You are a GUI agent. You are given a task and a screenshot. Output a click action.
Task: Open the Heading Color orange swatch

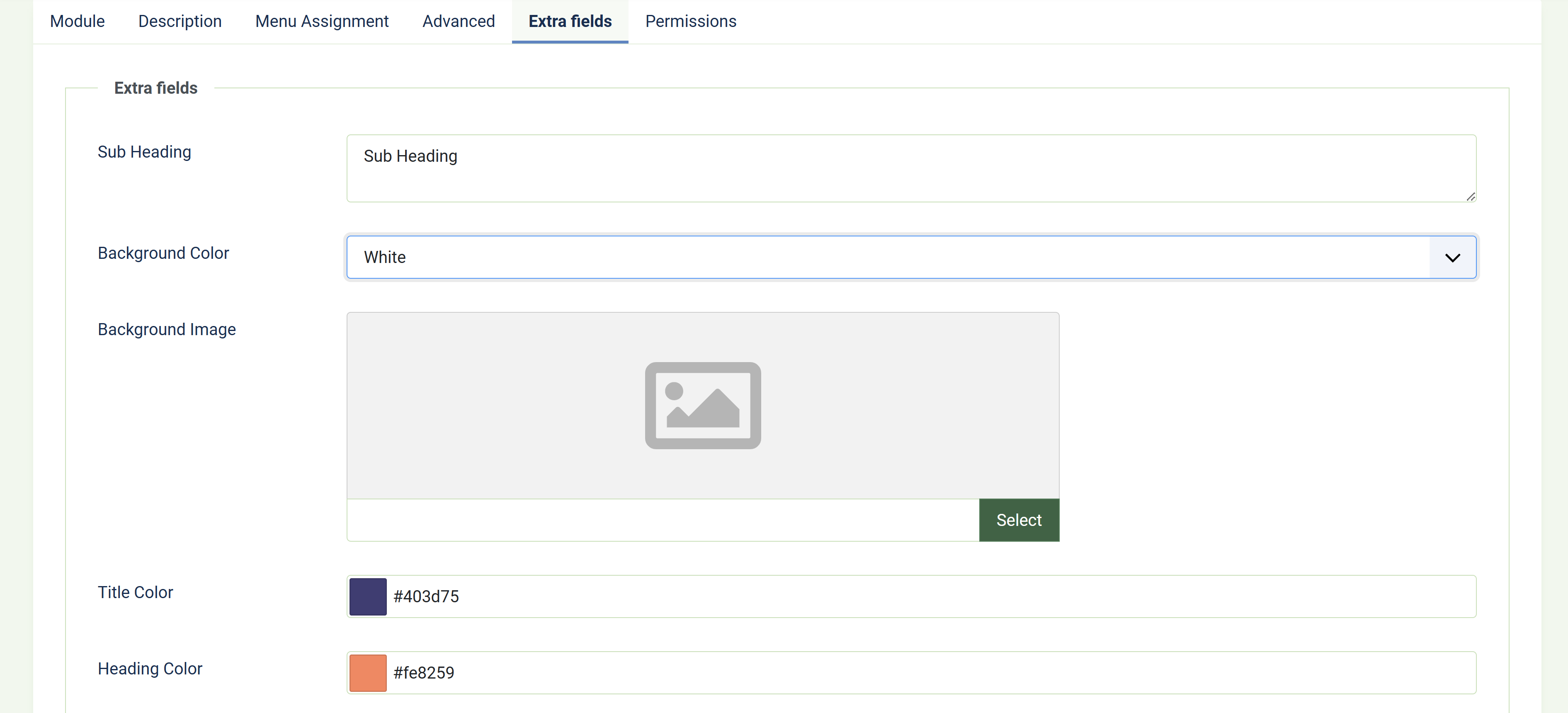tap(368, 672)
